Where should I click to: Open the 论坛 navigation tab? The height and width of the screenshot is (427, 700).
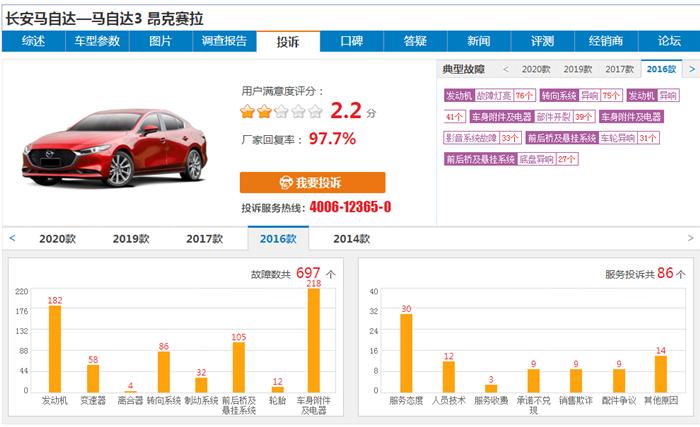(x=669, y=41)
